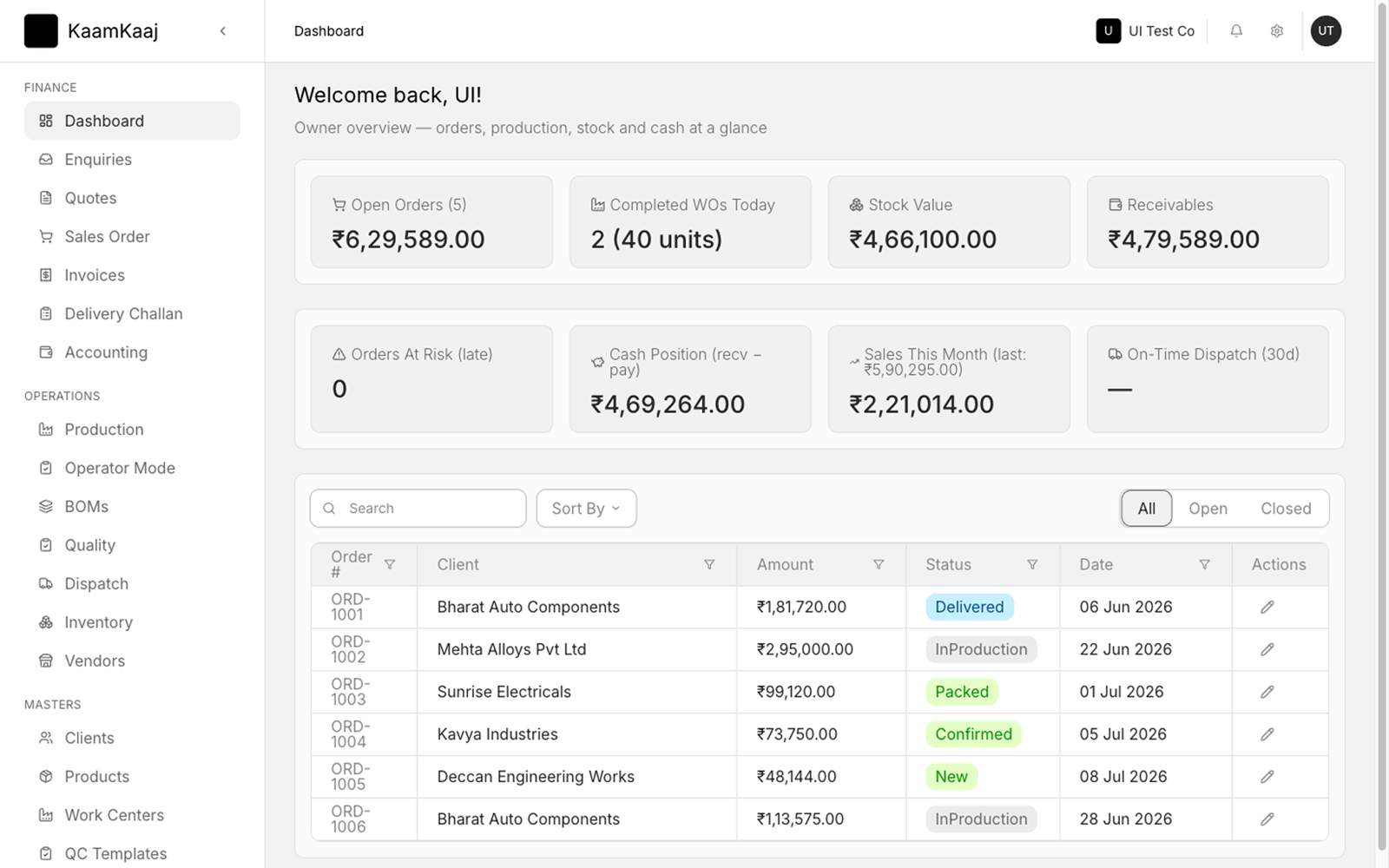The height and width of the screenshot is (868, 1389).
Task: Click client Sunrise Electricals
Action: (x=504, y=693)
